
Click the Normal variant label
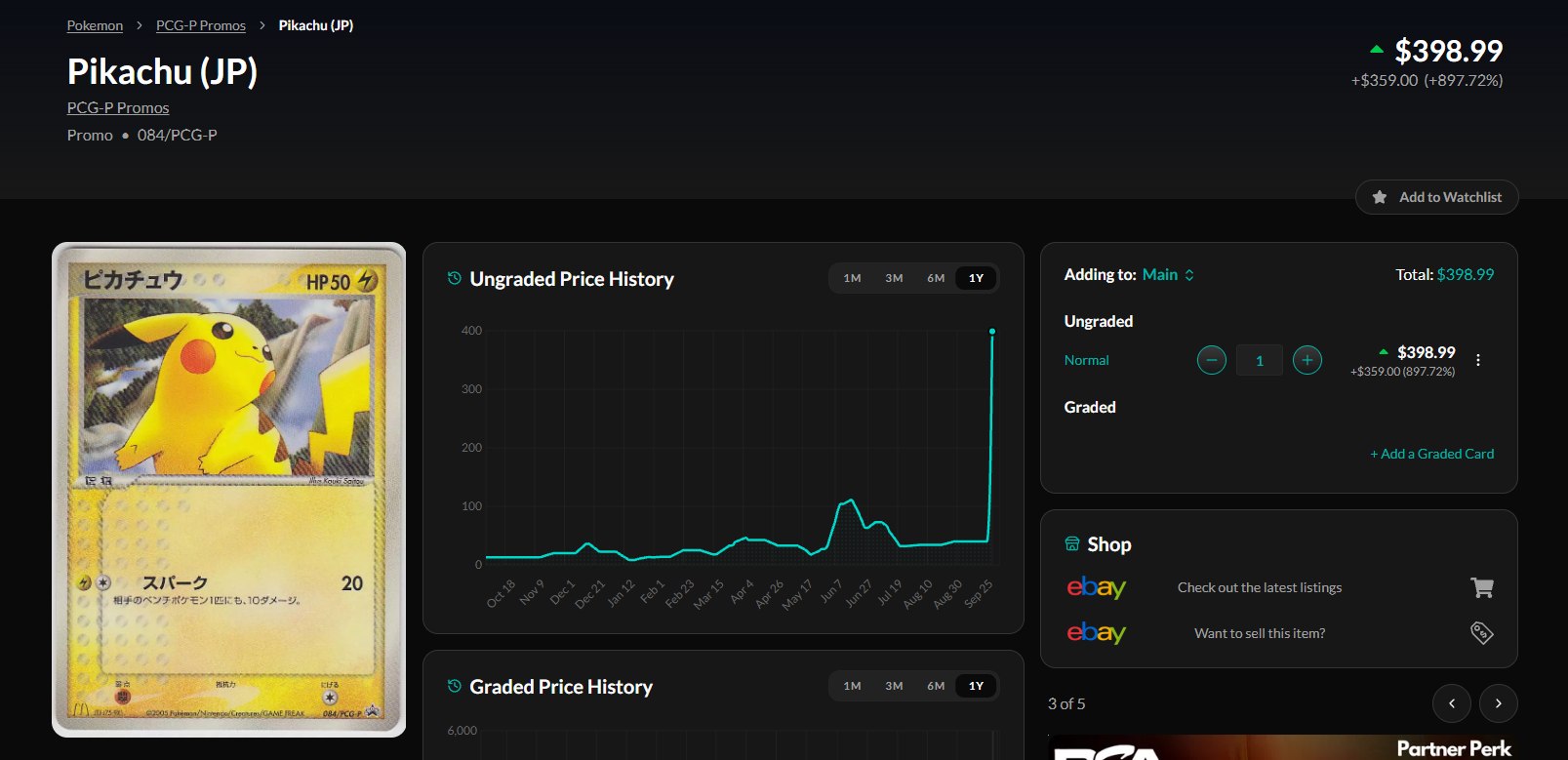click(x=1086, y=360)
